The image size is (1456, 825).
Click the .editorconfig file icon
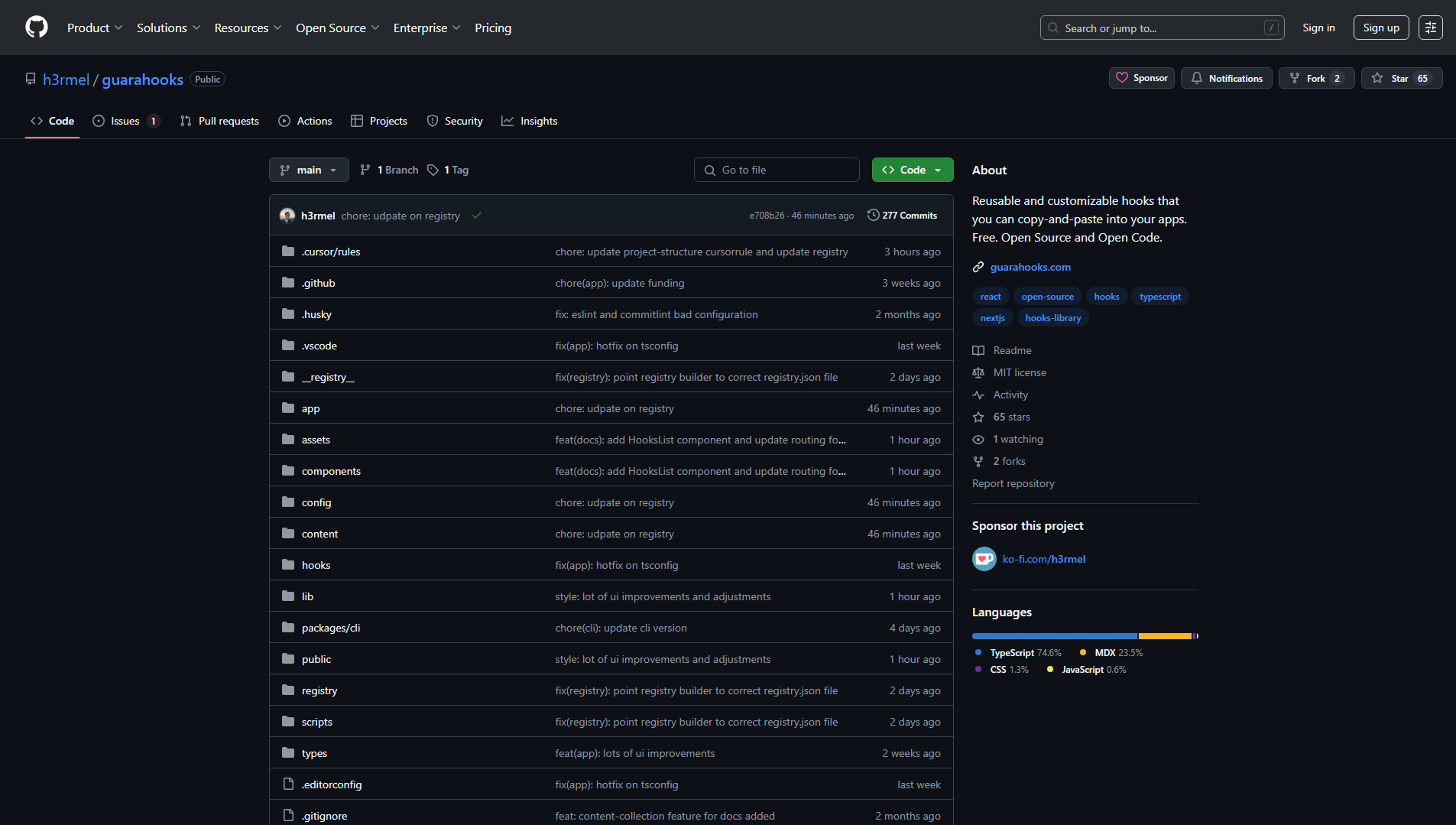[x=288, y=784]
